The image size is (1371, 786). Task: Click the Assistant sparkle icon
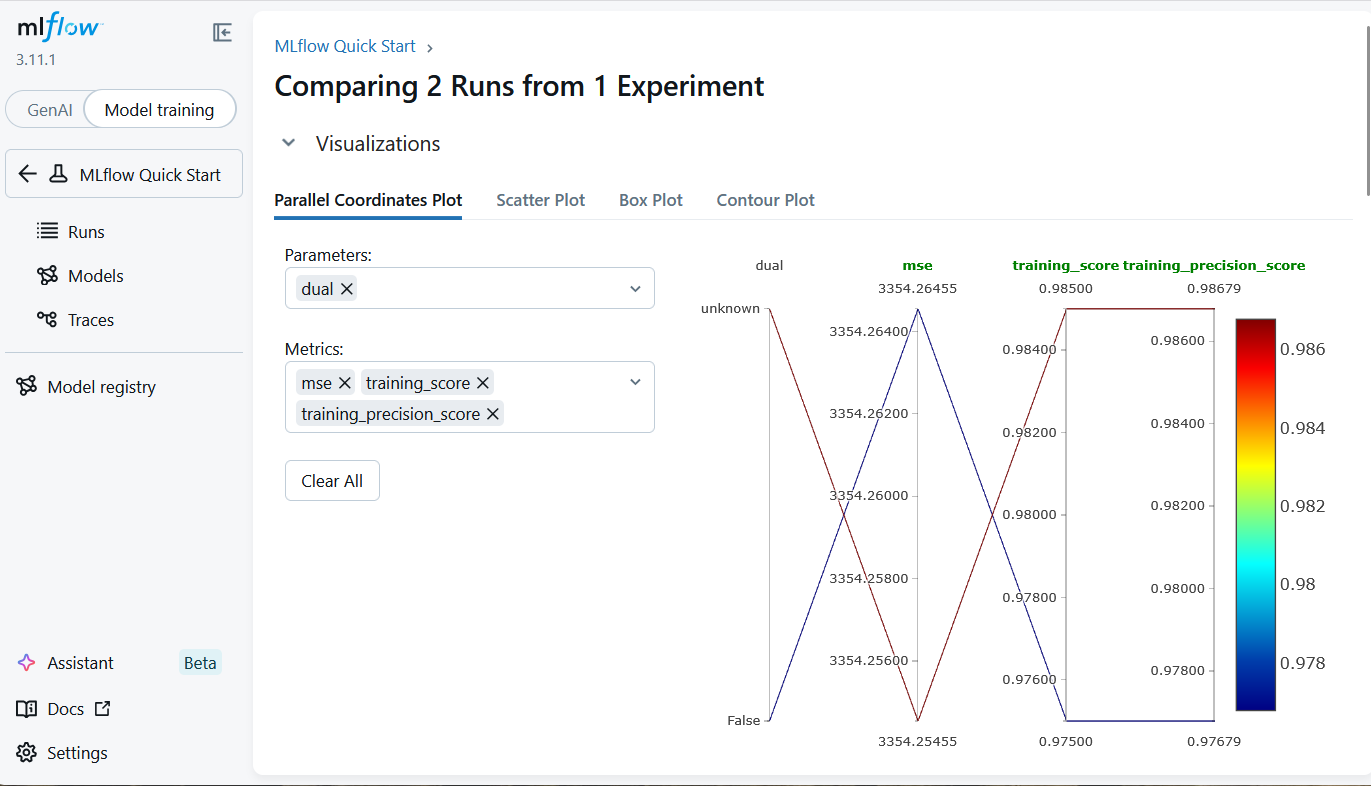click(x=27, y=662)
